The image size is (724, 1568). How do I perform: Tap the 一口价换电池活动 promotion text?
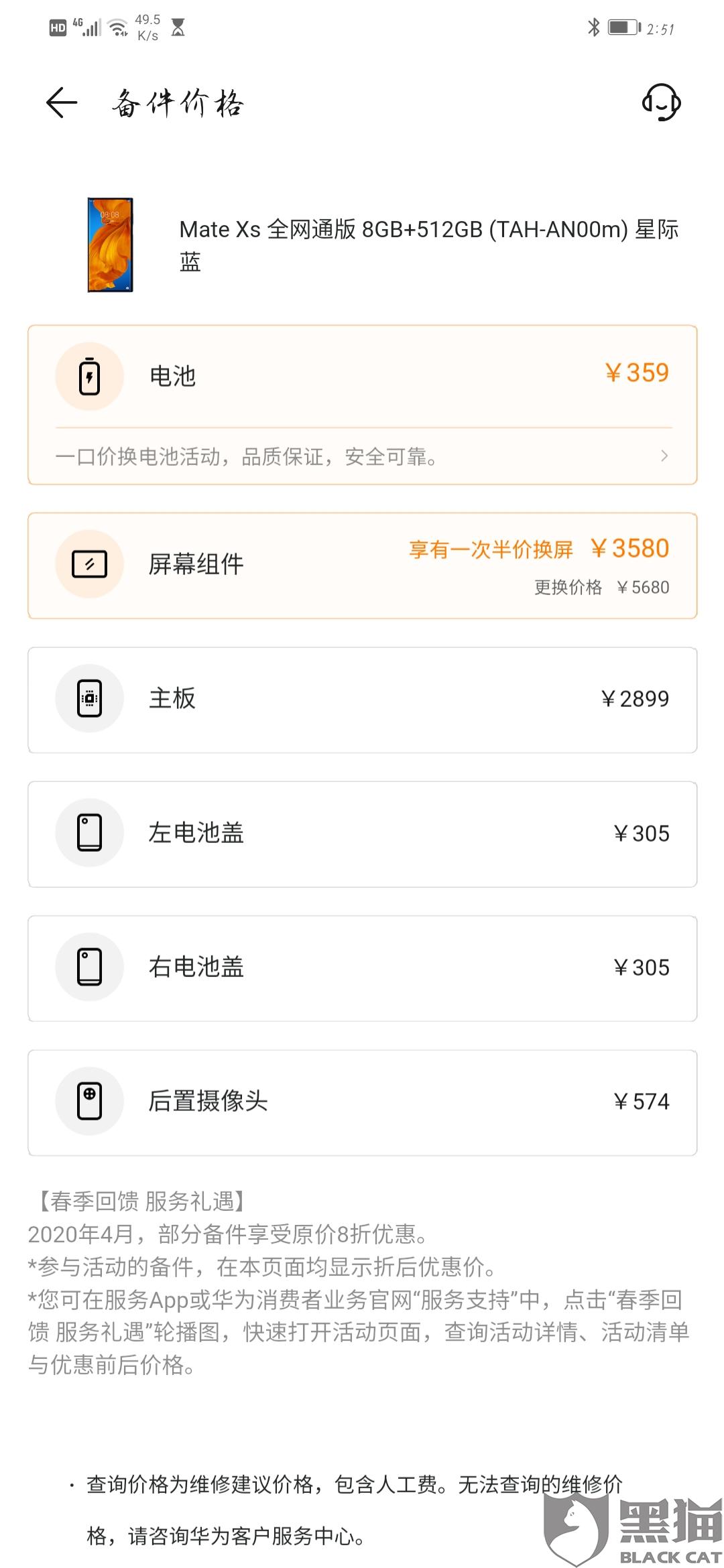pos(246,457)
